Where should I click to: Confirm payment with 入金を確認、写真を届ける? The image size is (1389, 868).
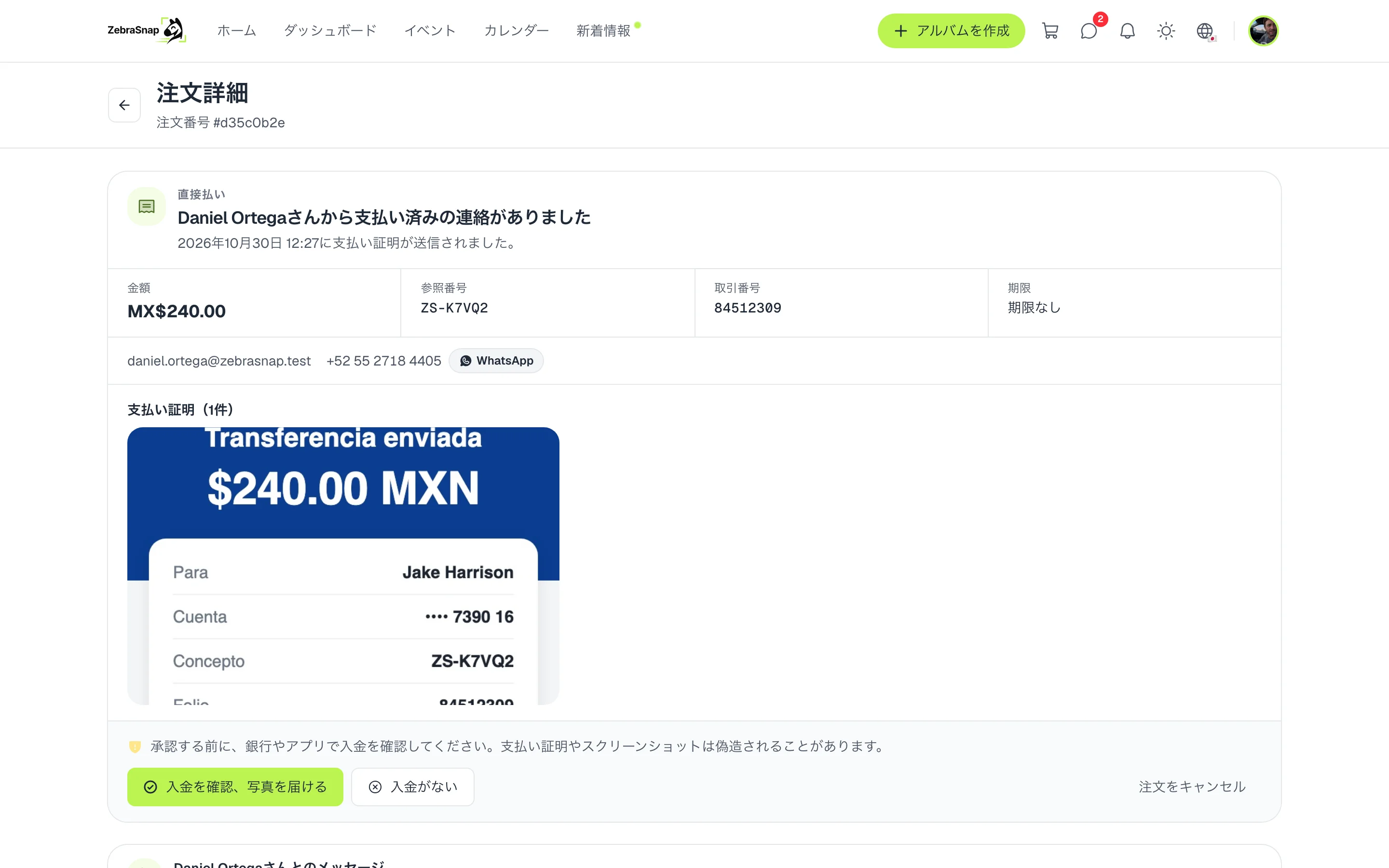[x=235, y=787]
